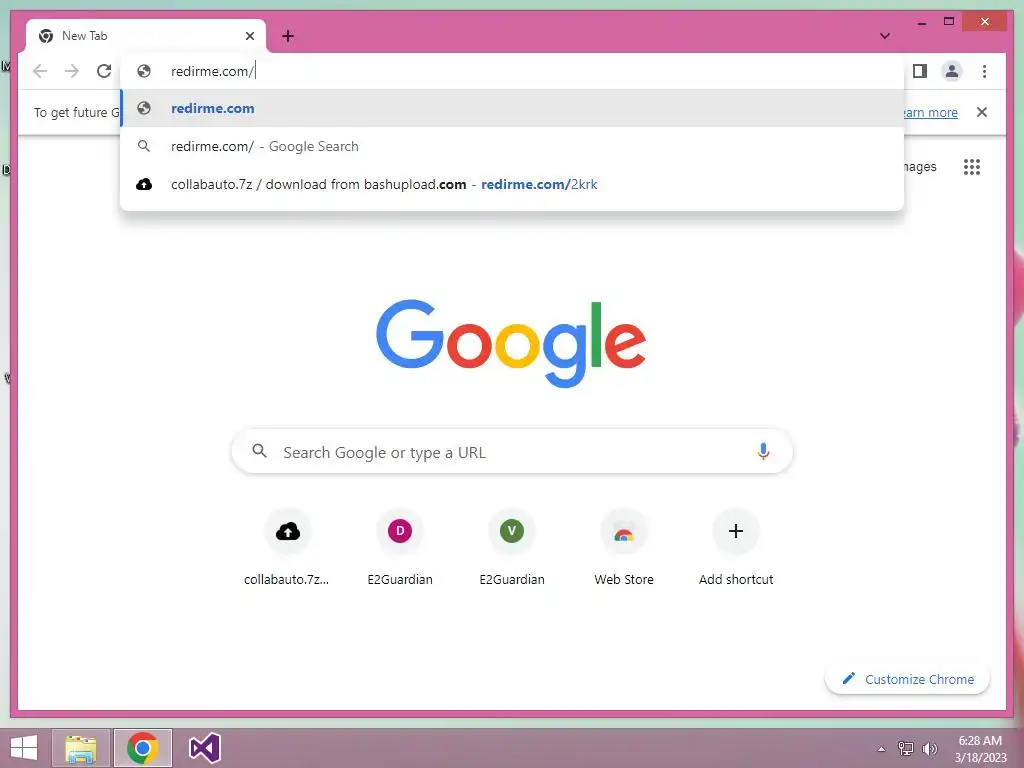Image resolution: width=1024 pixels, height=768 pixels.
Task: Open the collabauto.7z shortcut tile
Action: tap(287, 547)
